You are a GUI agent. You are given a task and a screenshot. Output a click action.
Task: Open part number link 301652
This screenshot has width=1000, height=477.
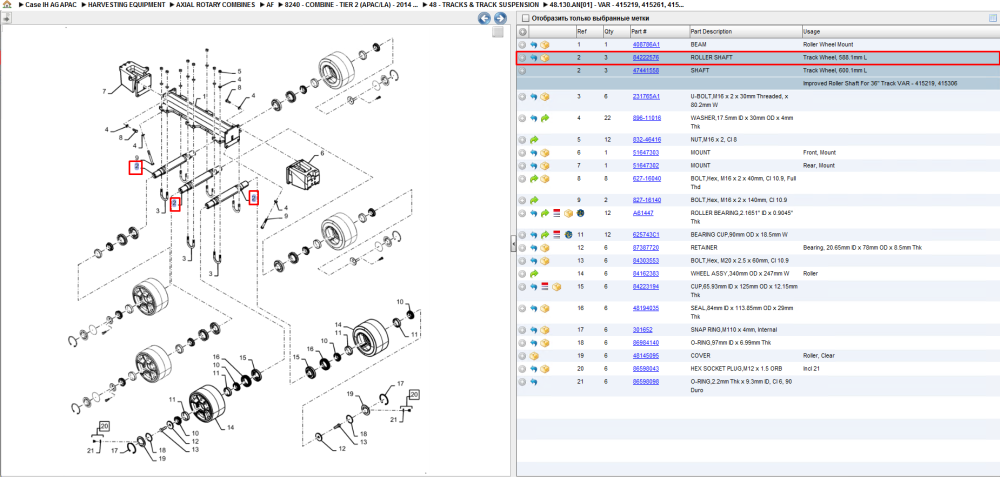642,330
